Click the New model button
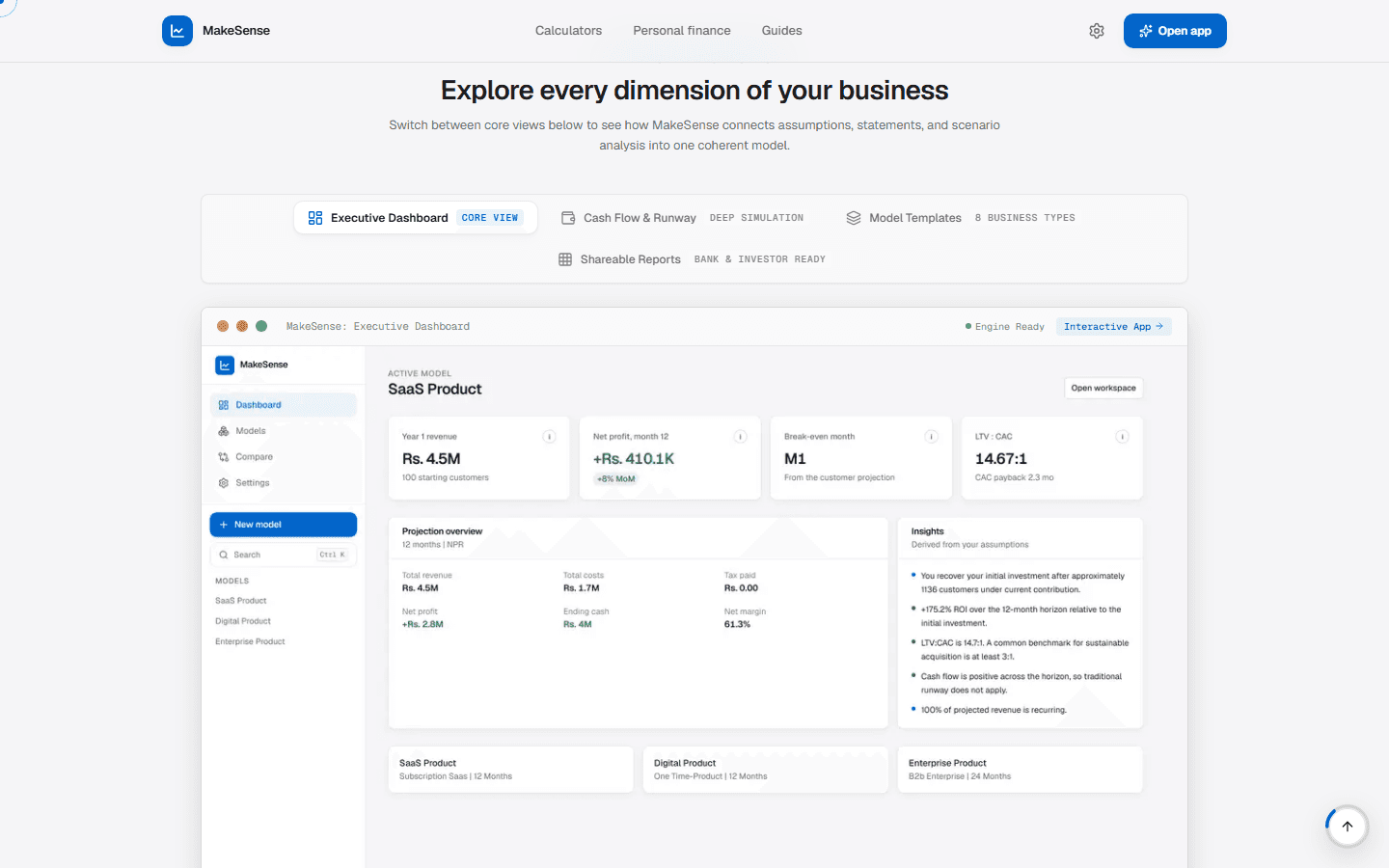This screenshot has height=868, width=1389. point(284,525)
